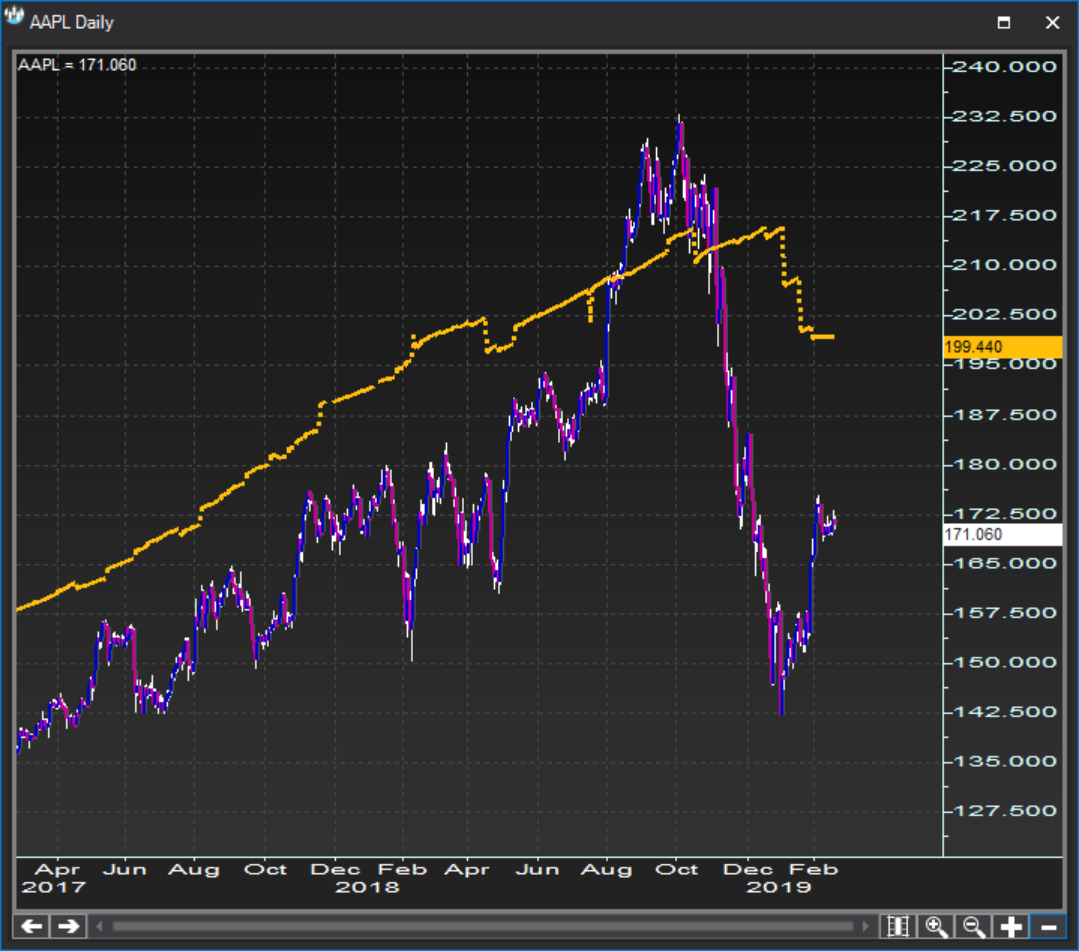The height and width of the screenshot is (951, 1079).
Task: Click the AAPL Daily window title
Action: 72,22
